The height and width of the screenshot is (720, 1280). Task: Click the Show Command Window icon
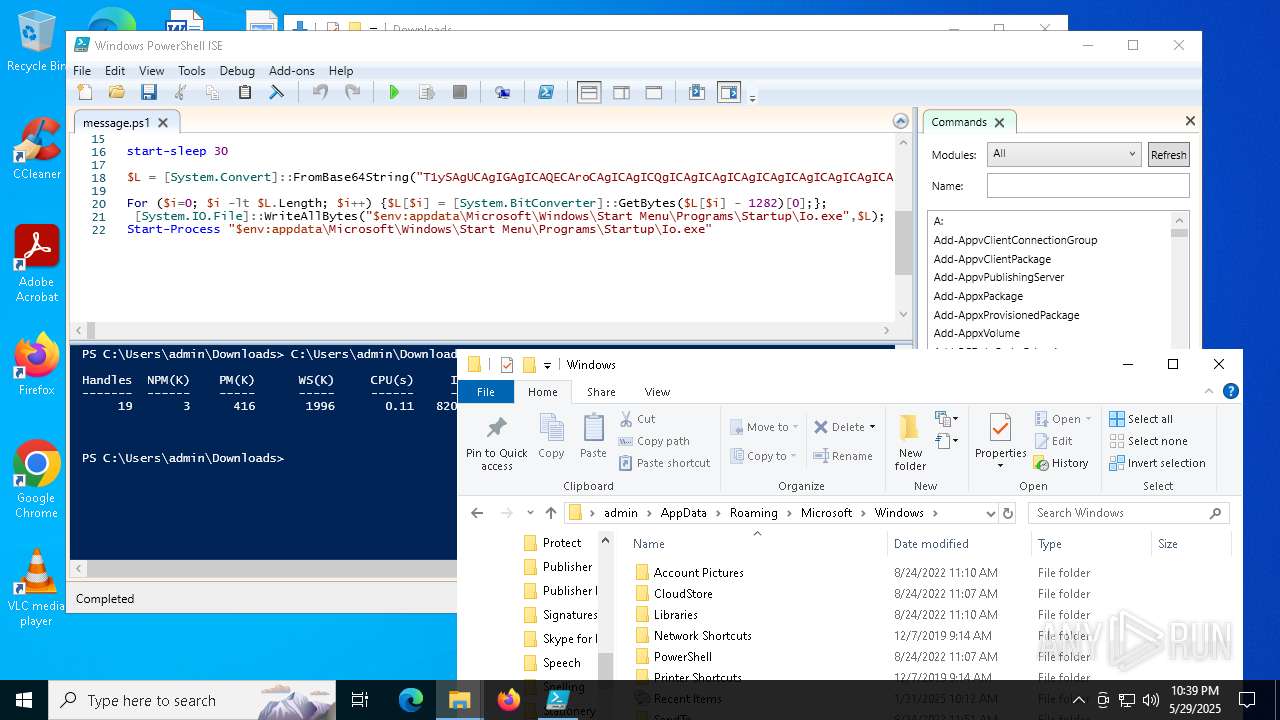click(697, 92)
